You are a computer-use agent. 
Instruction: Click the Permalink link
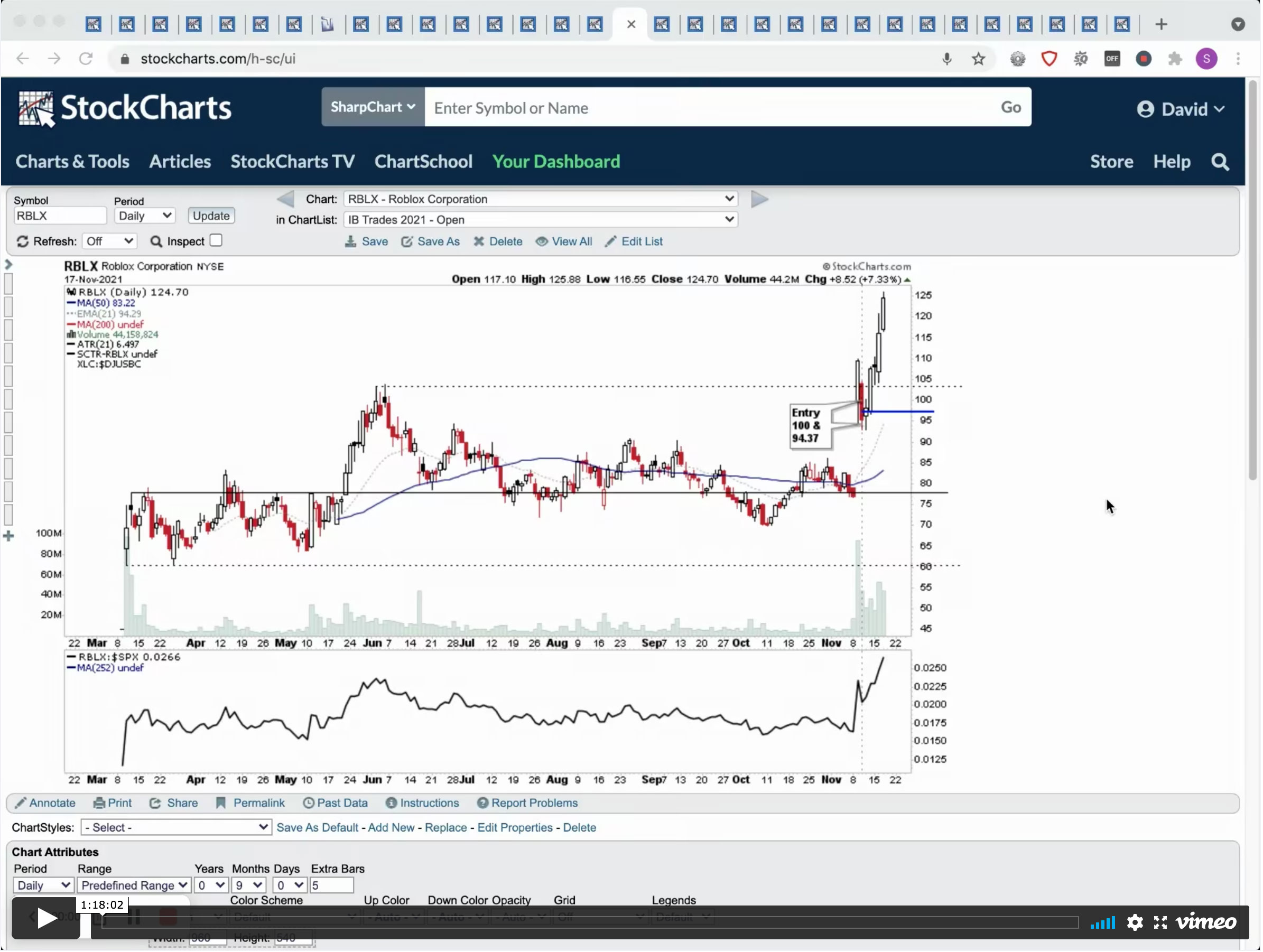click(249, 804)
